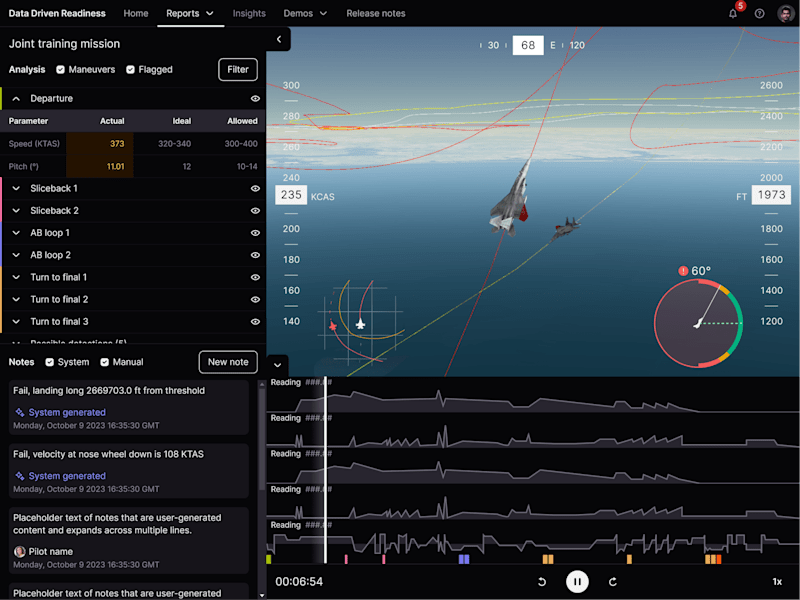Click the skip-forward playback icon

click(x=613, y=582)
